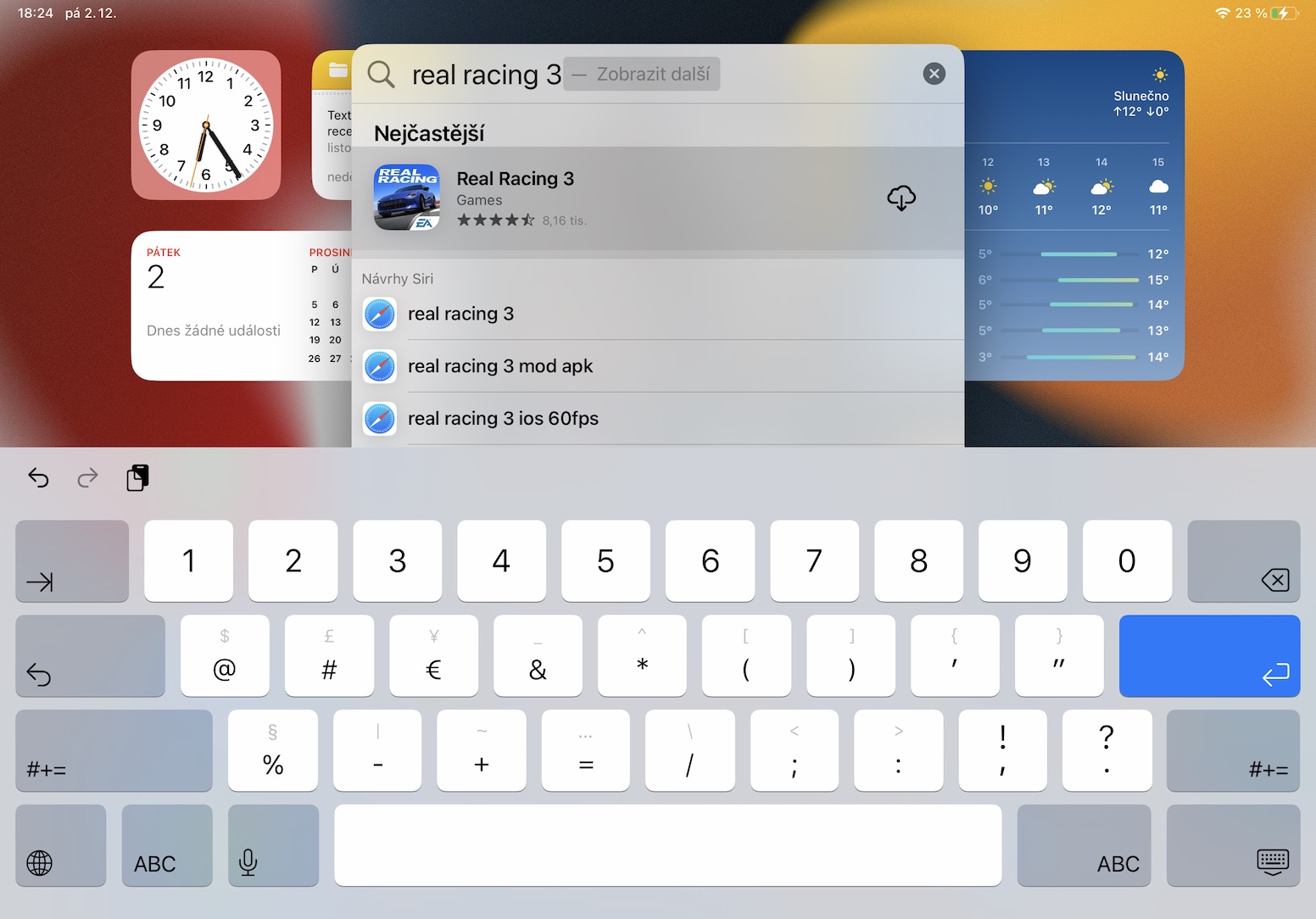Tap the globe language switch key
This screenshot has height=919, width=1316.
61,846
